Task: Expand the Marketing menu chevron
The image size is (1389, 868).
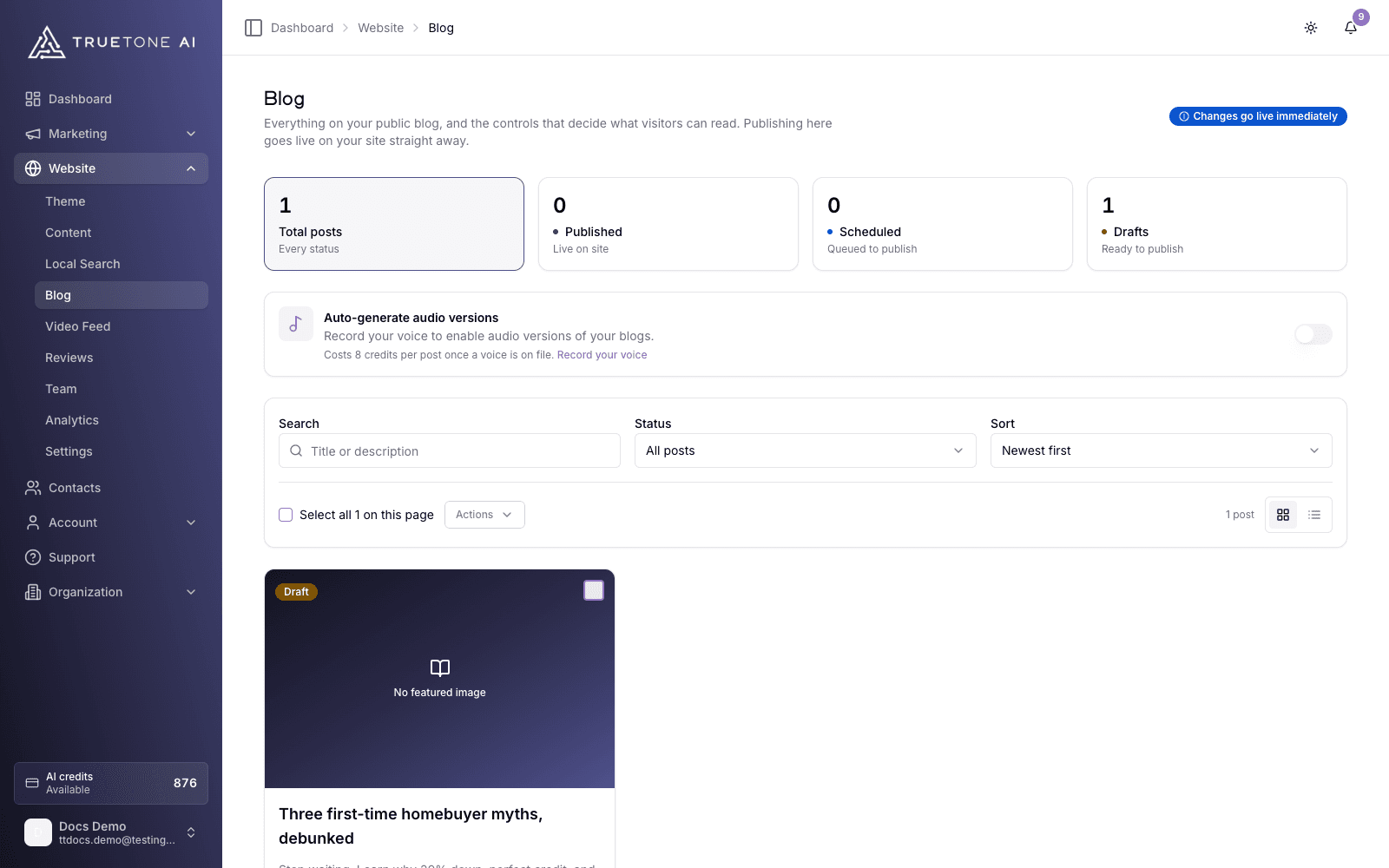Action: (191, 134)
